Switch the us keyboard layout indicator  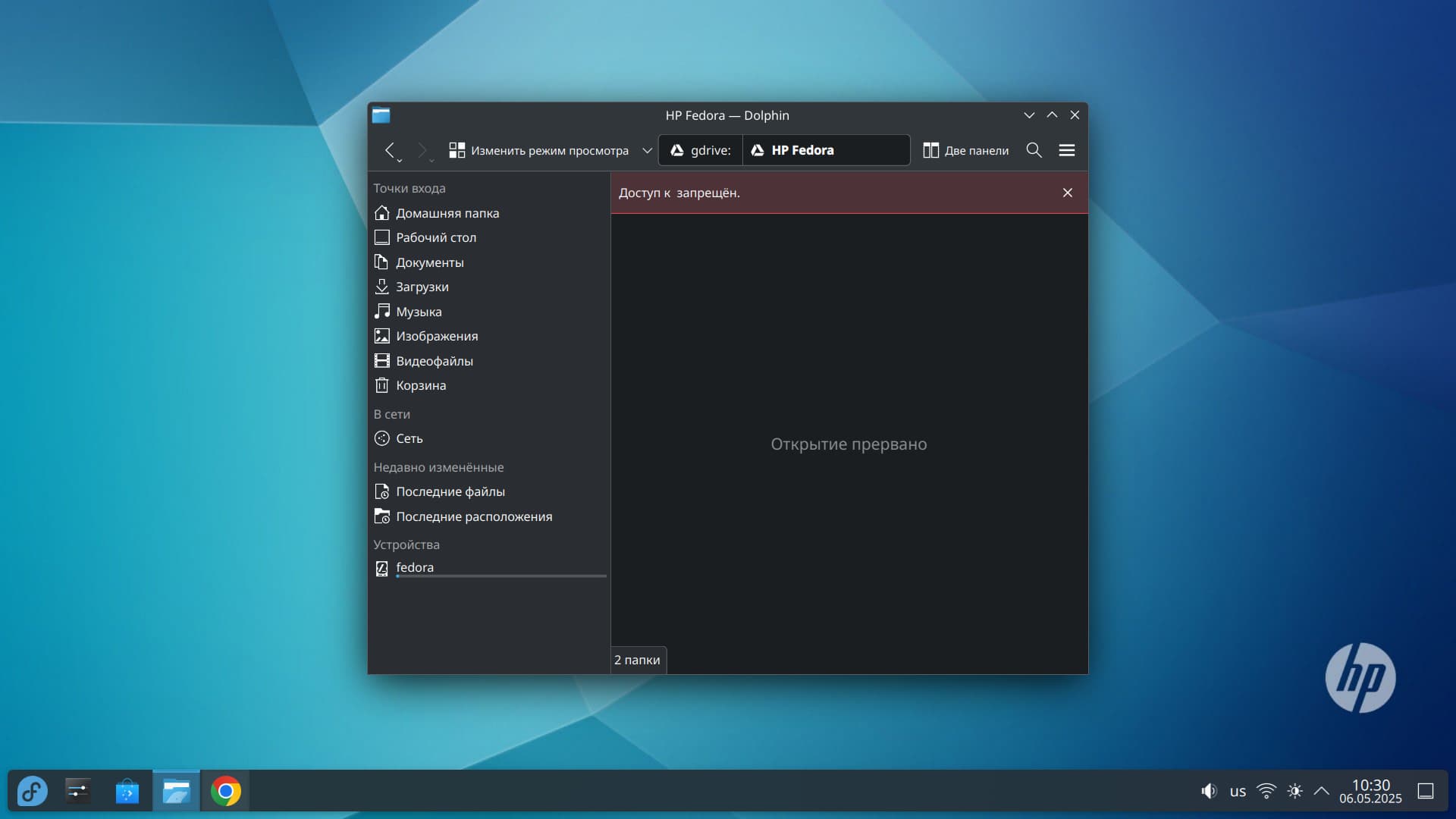click(1238, 791)
